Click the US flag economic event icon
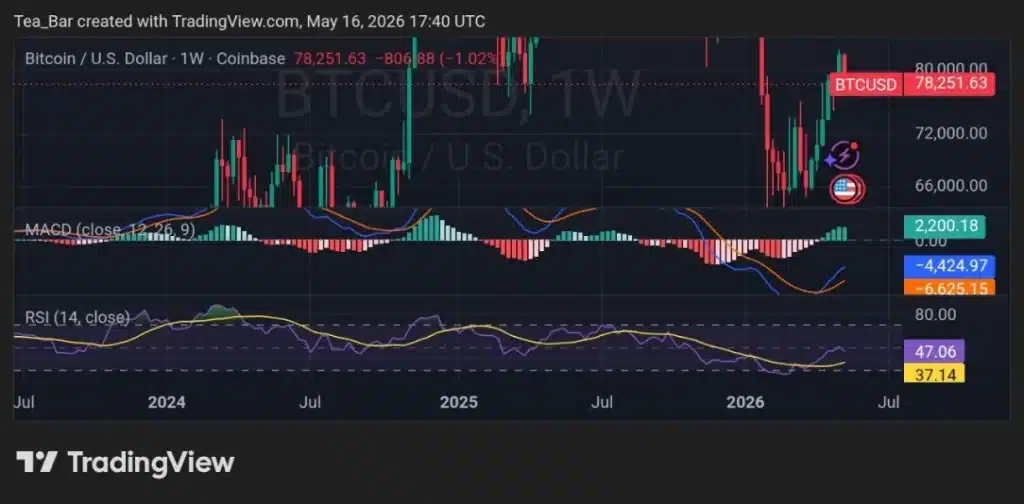Image resolution: width=1024 pixels, height=504 pixels. (845, 189)
